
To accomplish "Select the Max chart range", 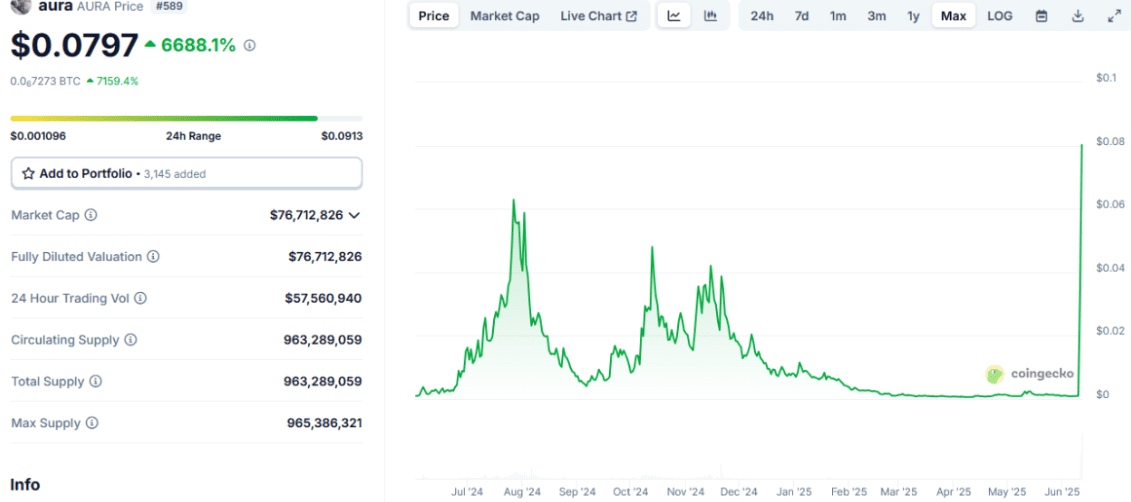I will pyautogui.click(x=954, y=16).
